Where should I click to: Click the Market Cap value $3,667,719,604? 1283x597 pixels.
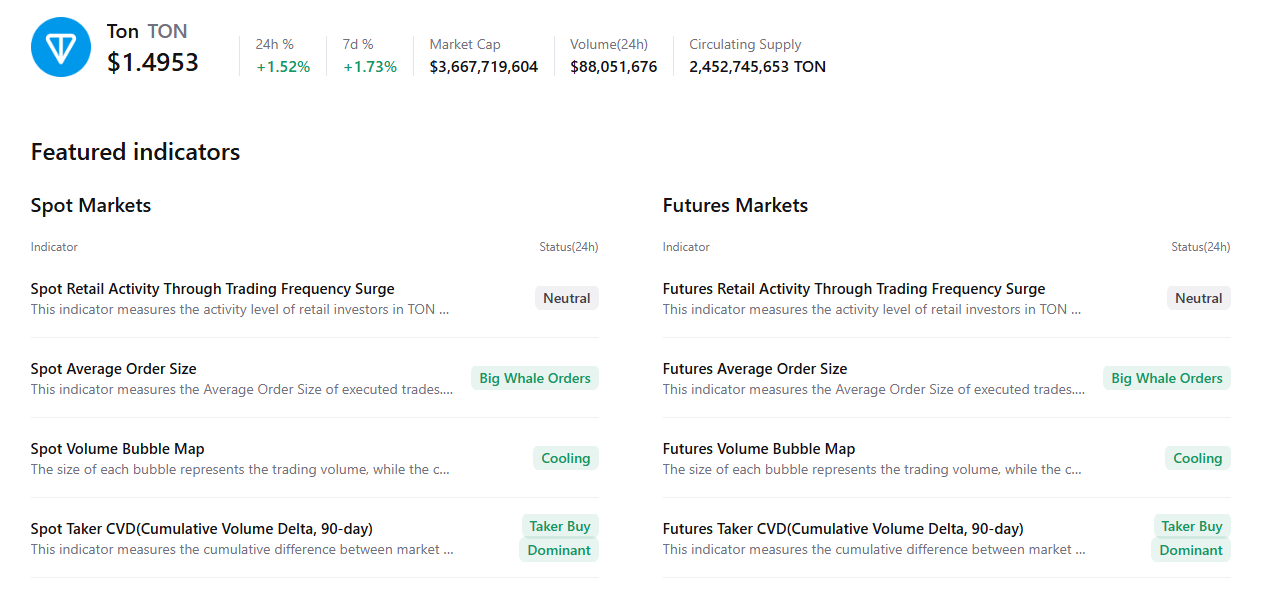click(x=482, y=66)
